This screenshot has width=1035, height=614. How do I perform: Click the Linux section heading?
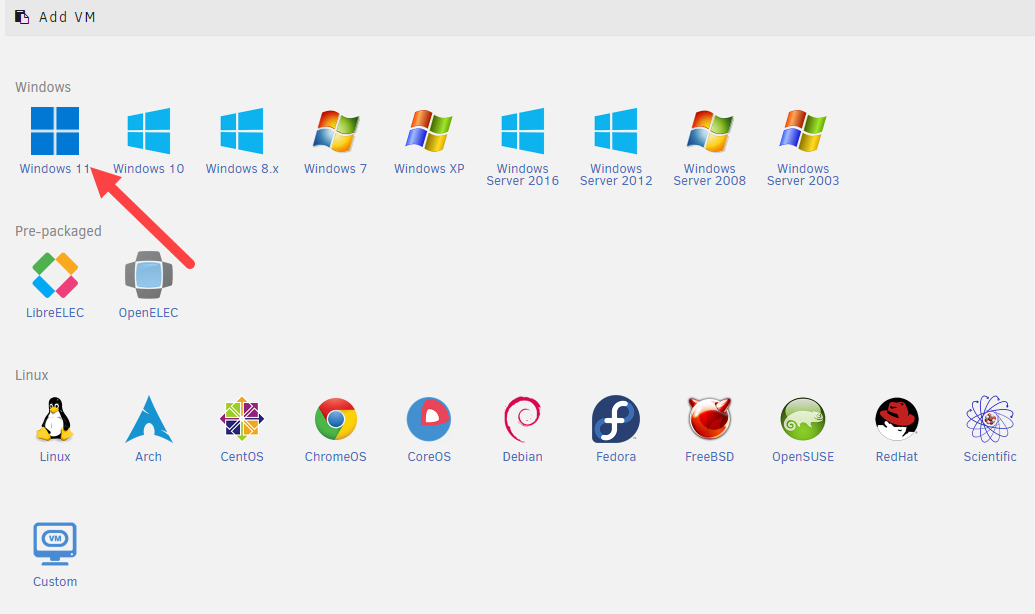(x=32, y=375)
